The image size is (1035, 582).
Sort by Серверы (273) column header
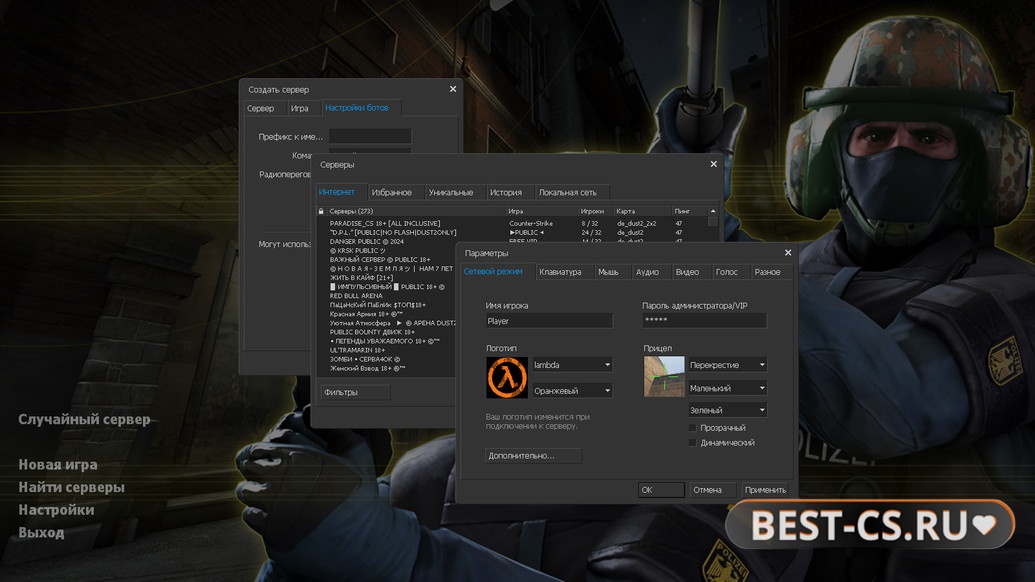[416, 211]
